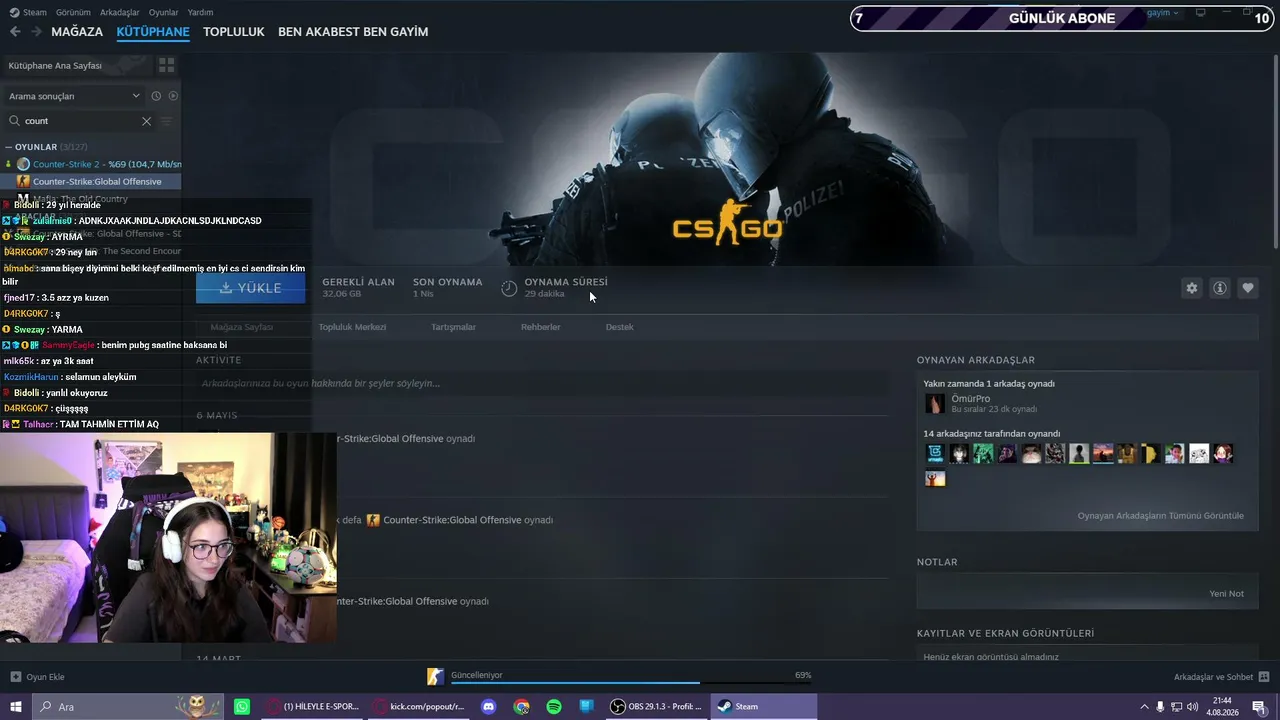This screenshot has width=1280, height=720.
Task: Collapse the OYUNLAR category
Action: coord(8,147)
